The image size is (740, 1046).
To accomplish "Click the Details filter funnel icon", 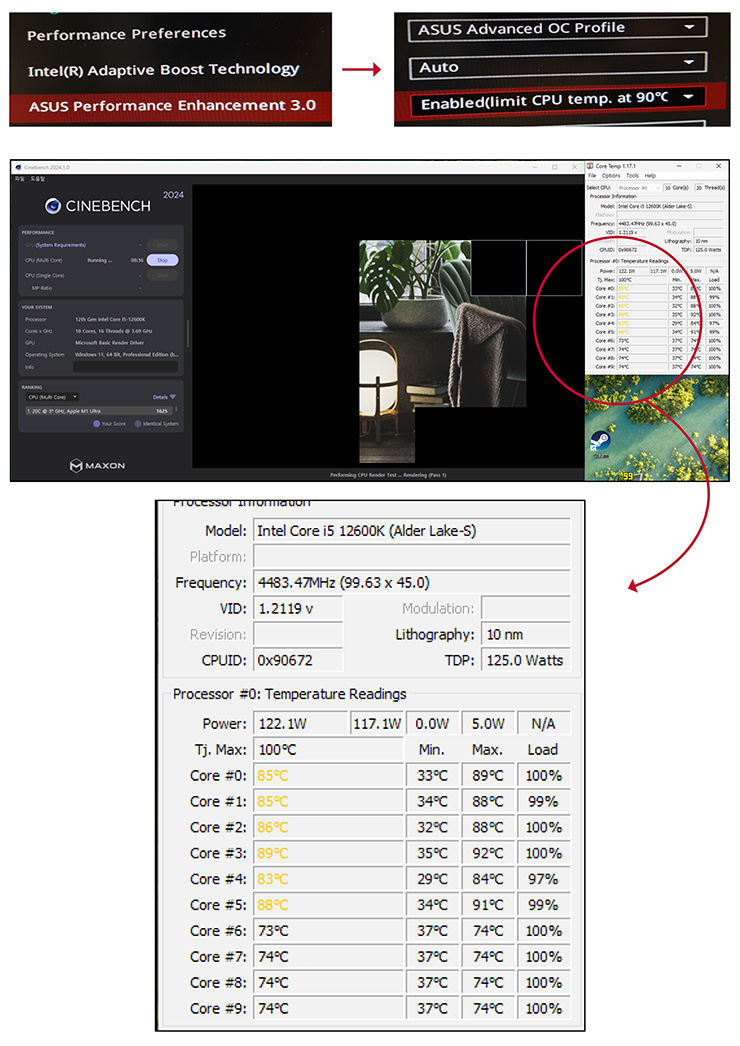I will pyautogui.click(x=172, y=397).
